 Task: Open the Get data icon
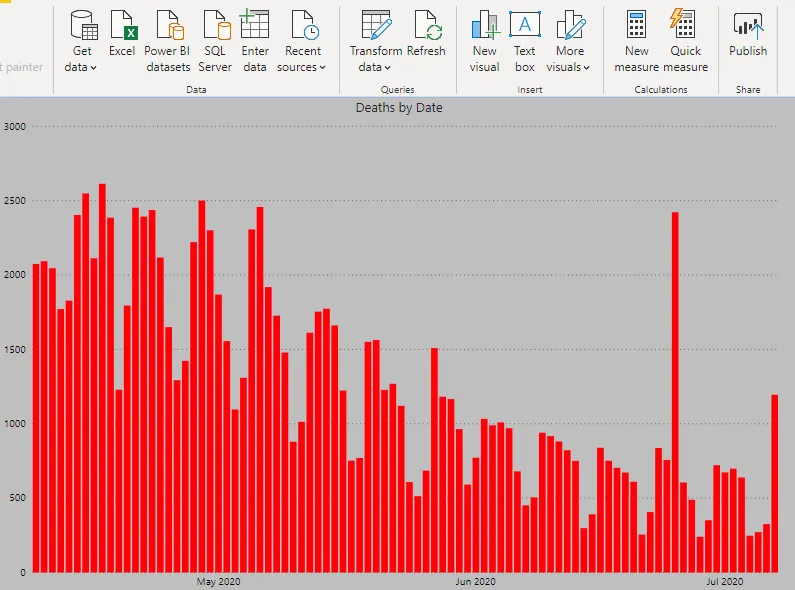[84, 25]
